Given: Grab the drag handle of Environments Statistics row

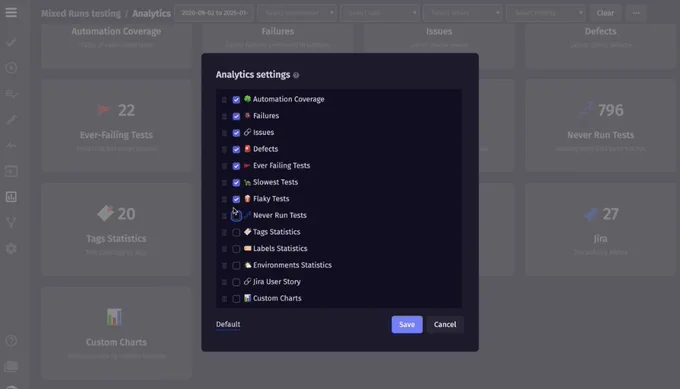Looking at the screenshot, I should pos(224,265).
